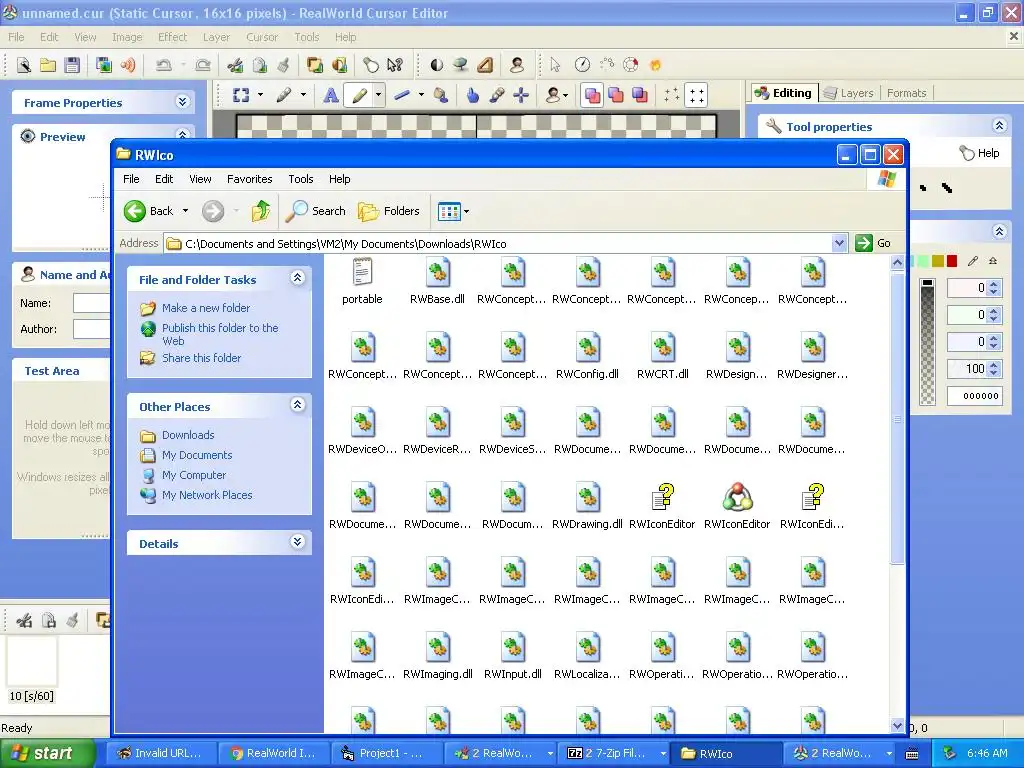Toggle the boxed four-dots grid button
Viewport: 1024px width, 768px height.
696,95
